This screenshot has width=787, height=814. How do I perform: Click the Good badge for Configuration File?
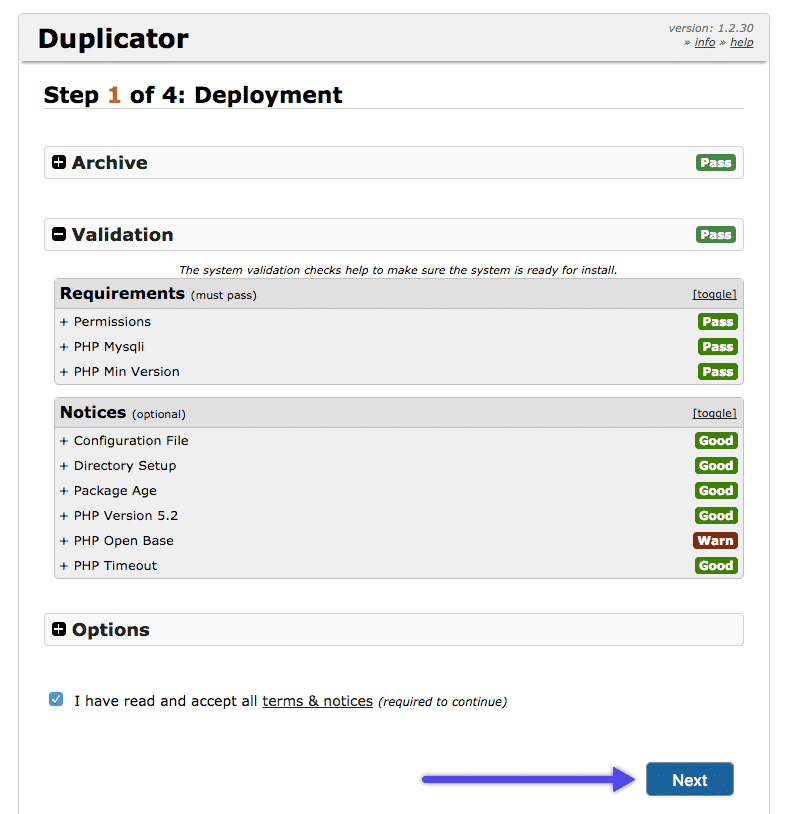coord(715,441)
